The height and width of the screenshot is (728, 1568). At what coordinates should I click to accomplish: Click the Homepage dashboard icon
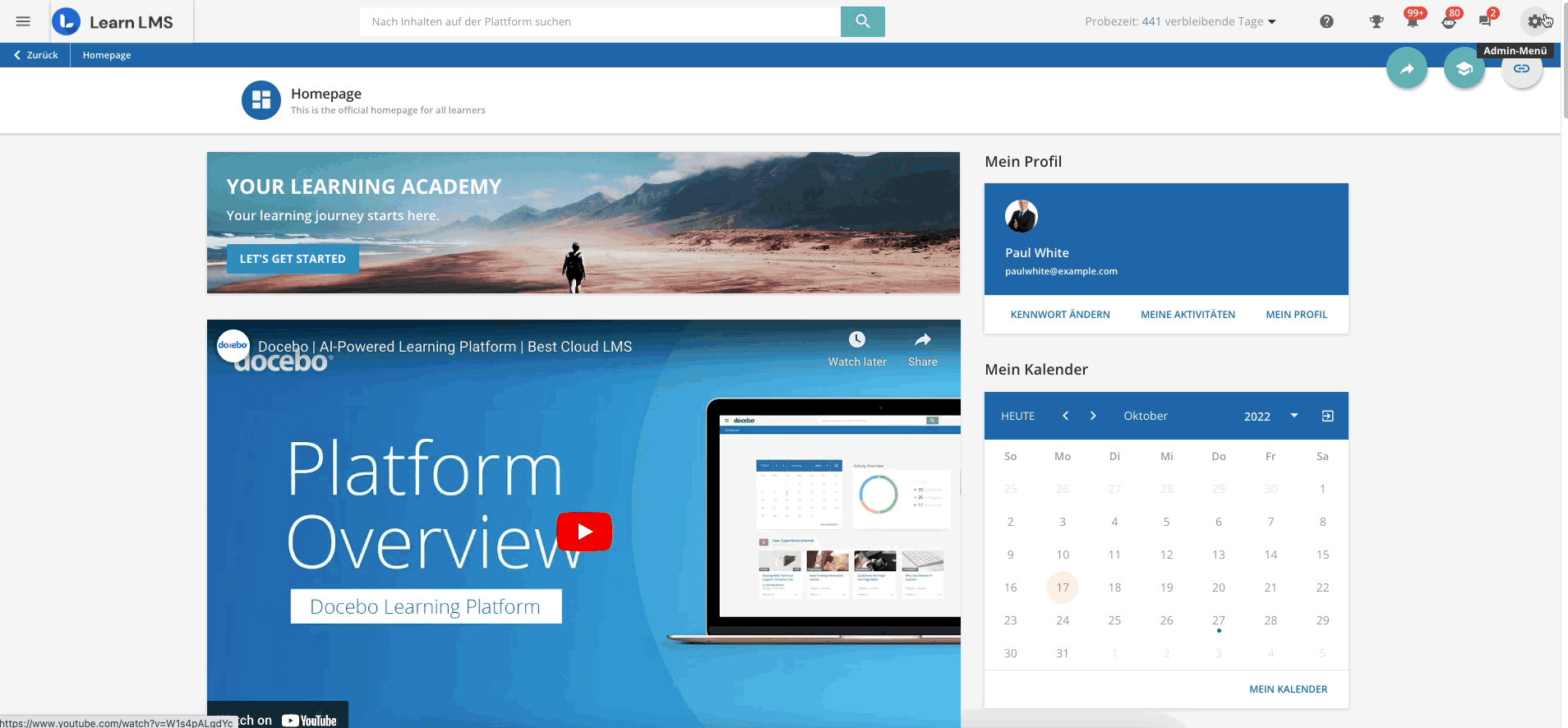coord(261,100)
